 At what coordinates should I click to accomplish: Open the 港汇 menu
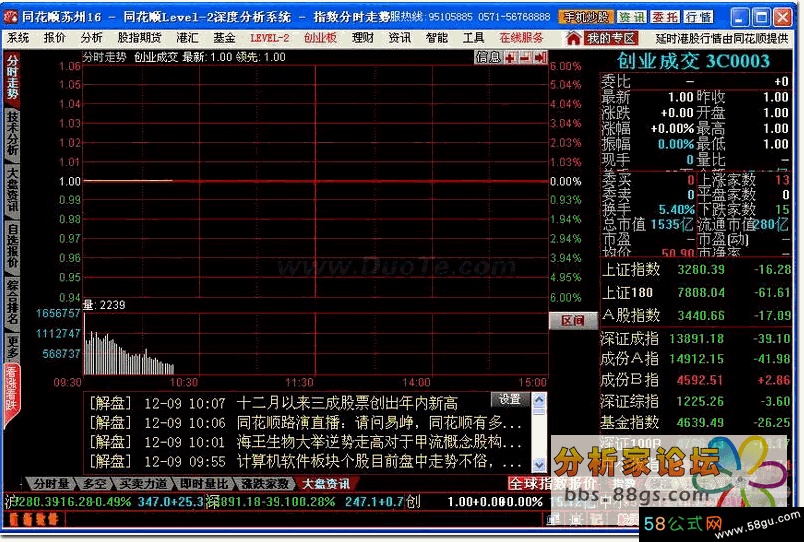click(187, 37)
